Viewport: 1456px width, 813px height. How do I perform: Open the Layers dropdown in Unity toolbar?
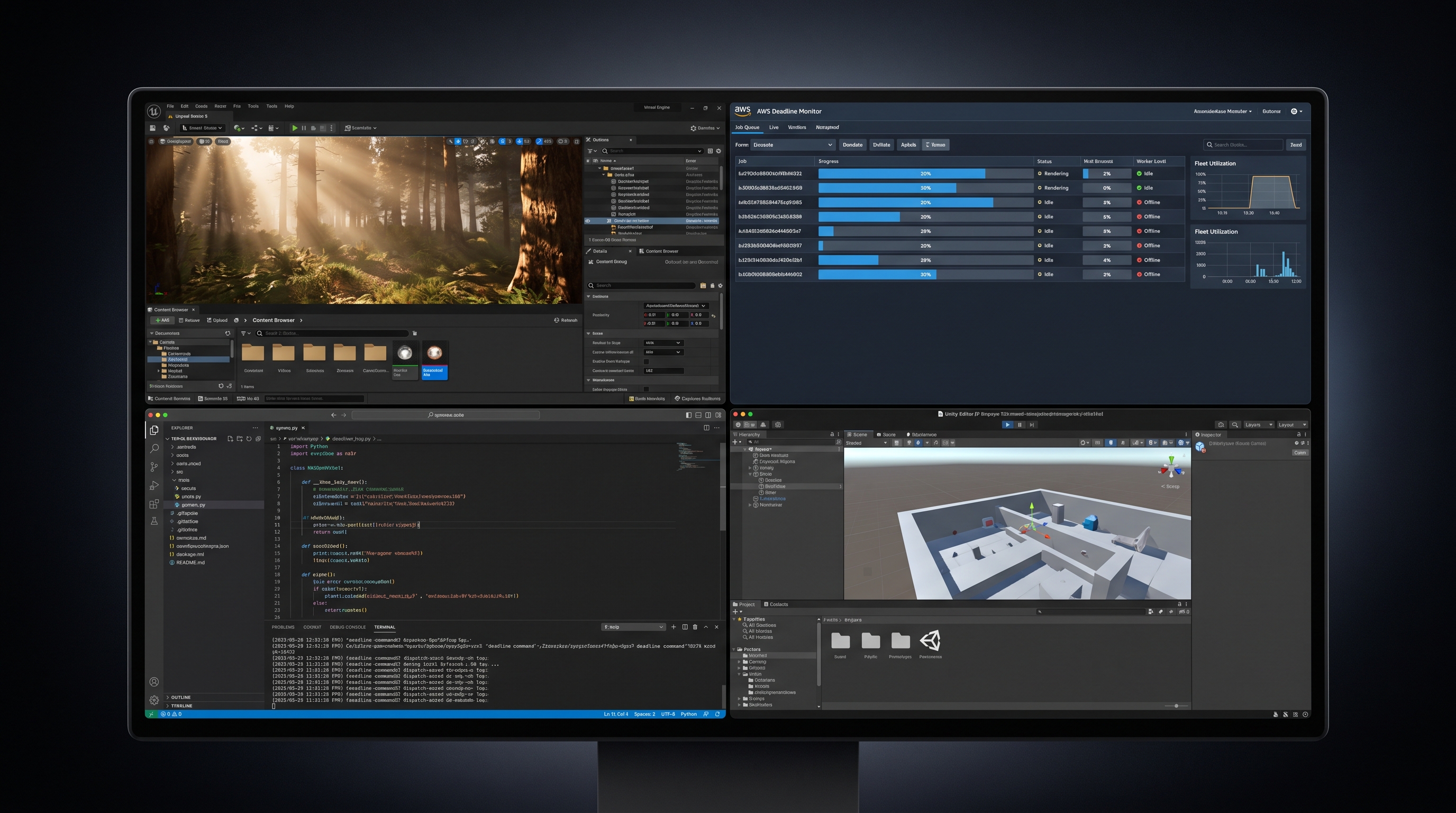click(x=1258, y=424)
